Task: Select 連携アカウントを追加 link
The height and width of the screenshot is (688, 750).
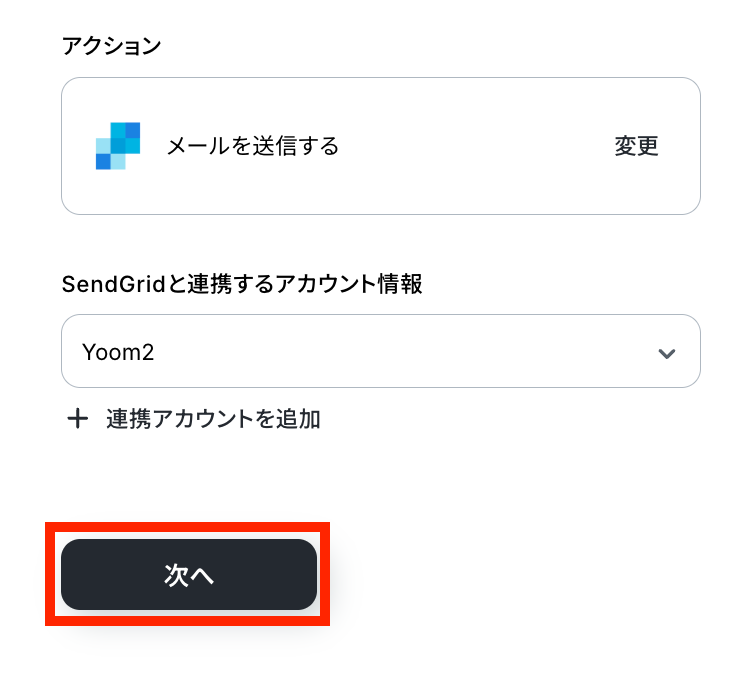Action: coord(213,419)
